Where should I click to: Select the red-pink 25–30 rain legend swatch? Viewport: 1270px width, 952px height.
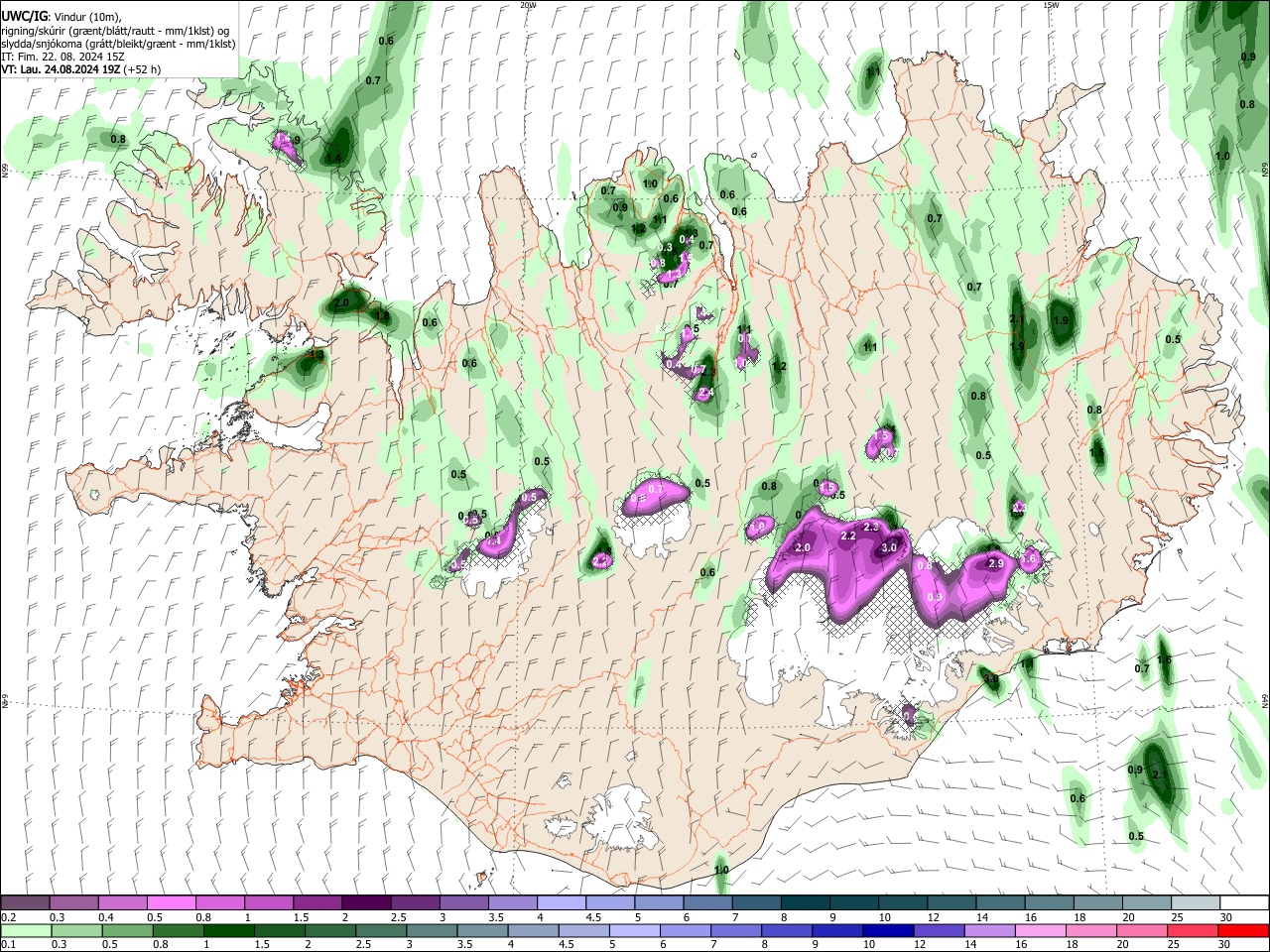(1194, 930)
